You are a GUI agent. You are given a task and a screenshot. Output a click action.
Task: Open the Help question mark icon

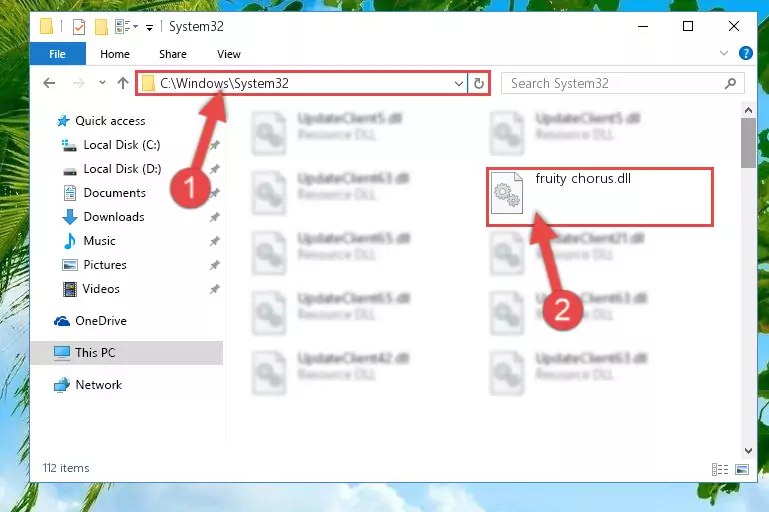pos(745,53)
